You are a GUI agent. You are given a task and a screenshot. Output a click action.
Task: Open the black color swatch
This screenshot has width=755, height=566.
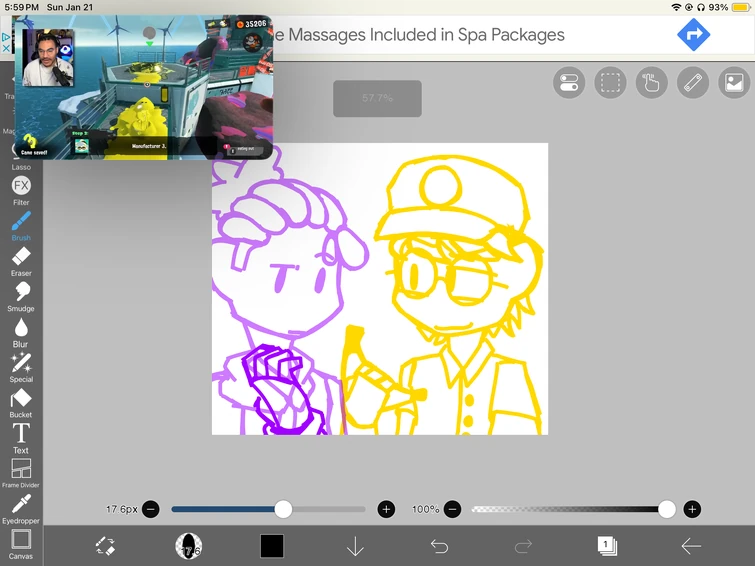click(272, 546)
